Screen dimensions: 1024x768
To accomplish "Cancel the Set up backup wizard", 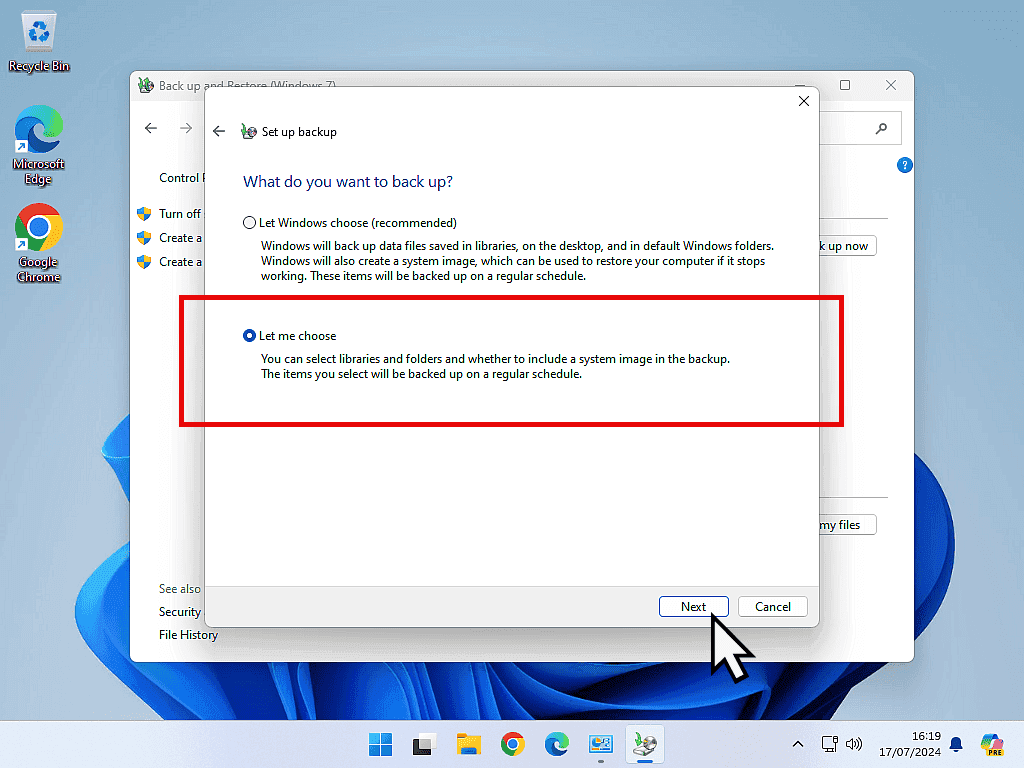I will point(773,607).
